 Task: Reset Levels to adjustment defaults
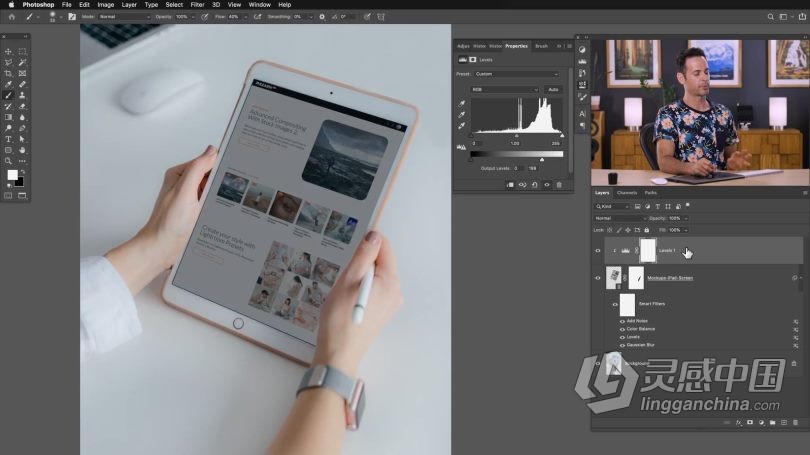point(535,185)
